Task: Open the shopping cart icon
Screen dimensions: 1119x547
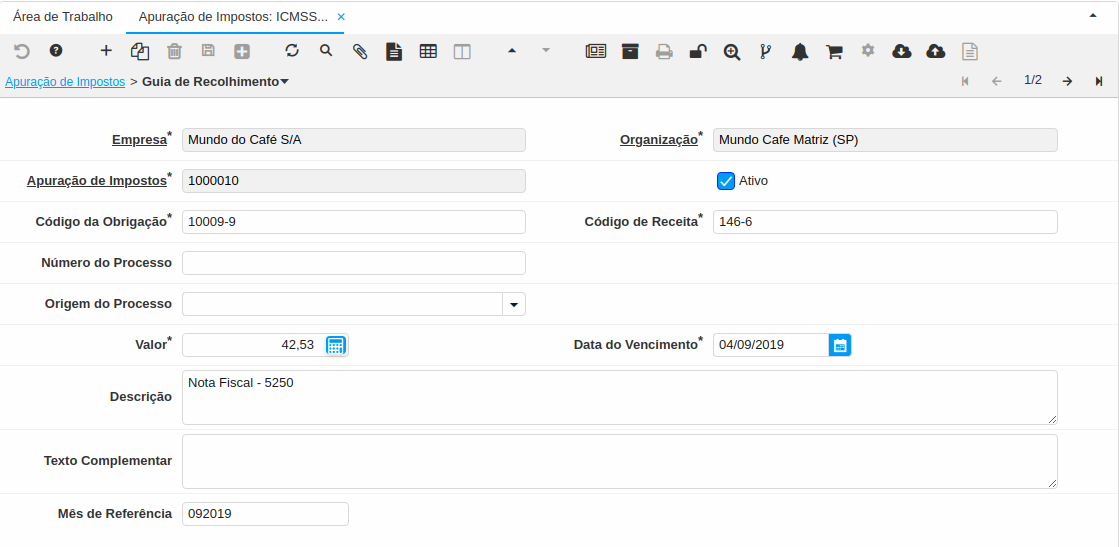Action: (834, 52)
